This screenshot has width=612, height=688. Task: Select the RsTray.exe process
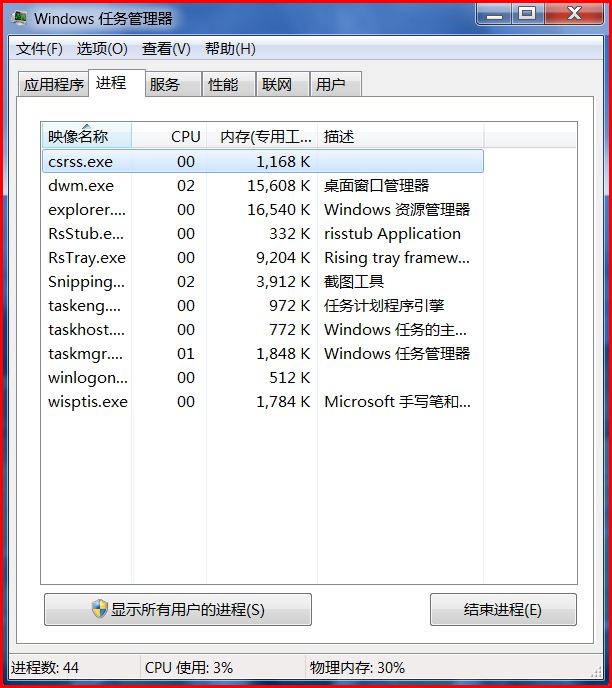[x=263, y=258]
